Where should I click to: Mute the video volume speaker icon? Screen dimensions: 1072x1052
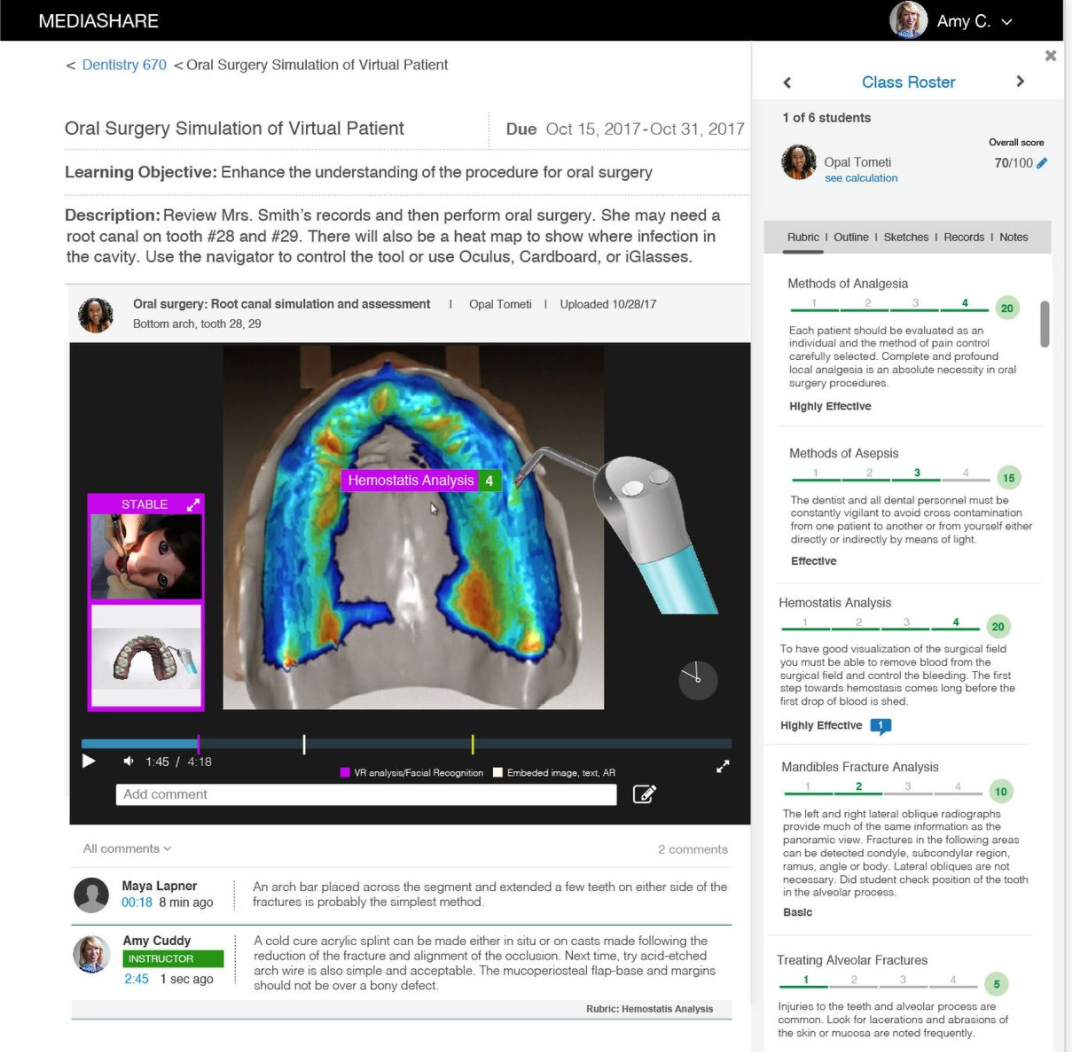coord(129,762)
